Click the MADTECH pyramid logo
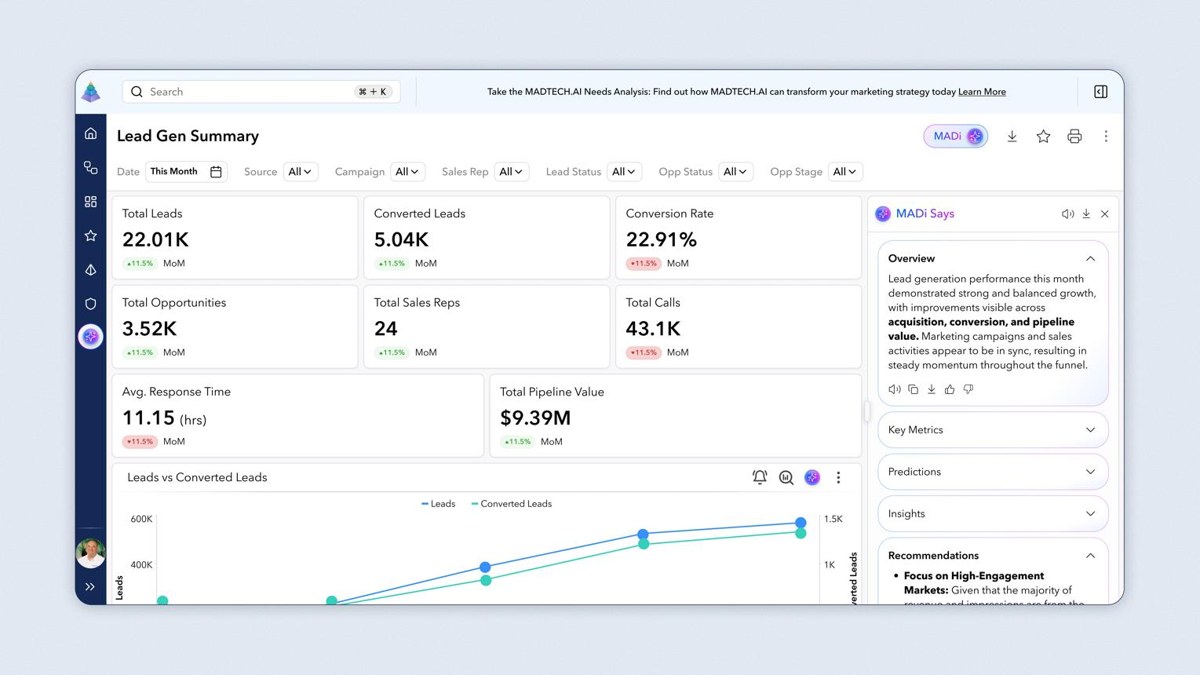This screenshot has width=1200, height=675. pos(91,92)
